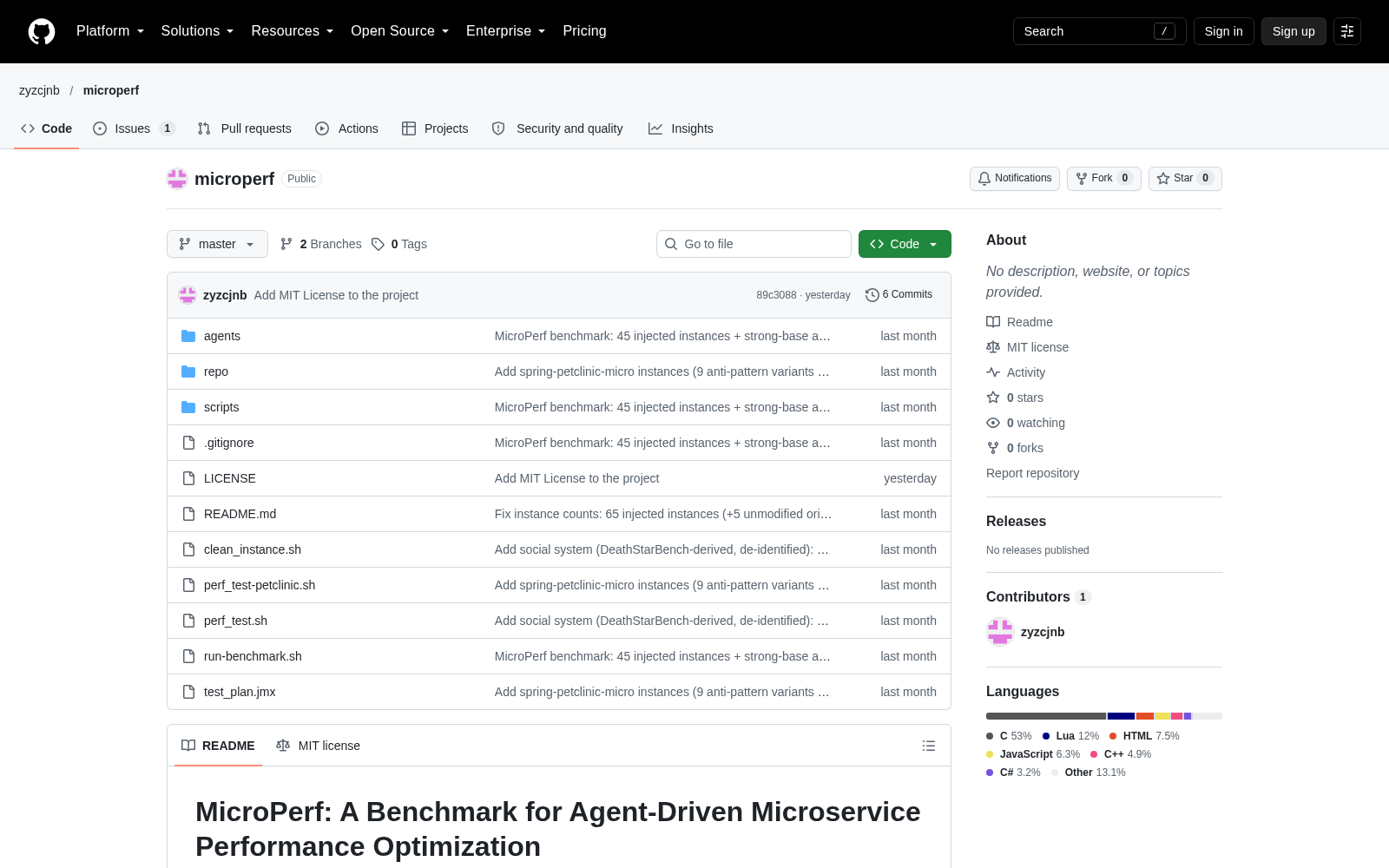
Task: Open the README.md file
Action: [240, 514]
